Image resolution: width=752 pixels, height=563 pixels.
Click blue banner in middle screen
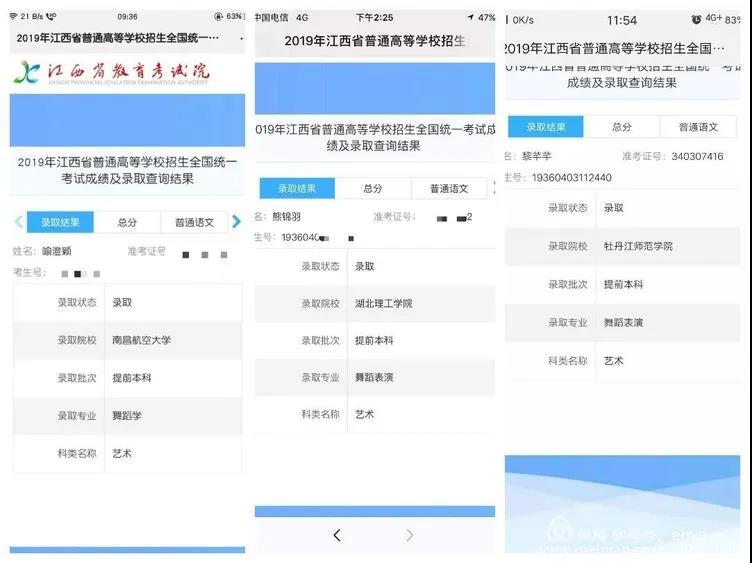coord(375,88)
